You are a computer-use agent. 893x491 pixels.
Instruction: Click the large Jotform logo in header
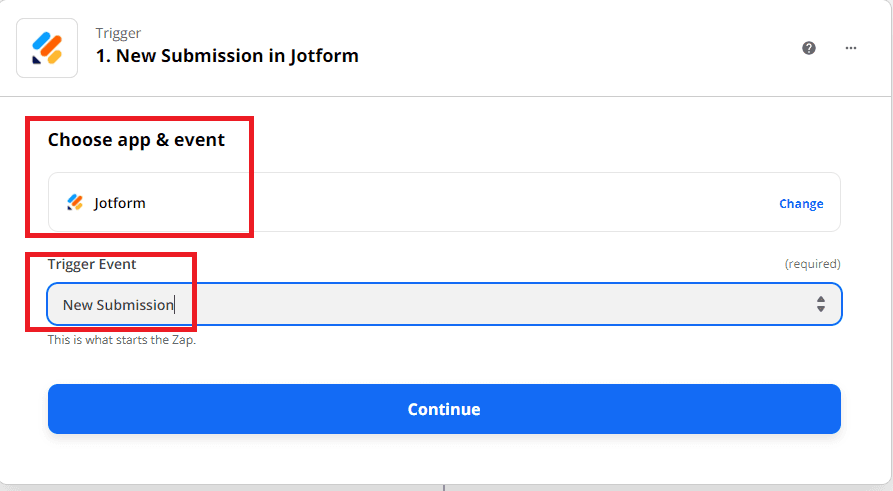pyautogui.click(x=47, y=48)
